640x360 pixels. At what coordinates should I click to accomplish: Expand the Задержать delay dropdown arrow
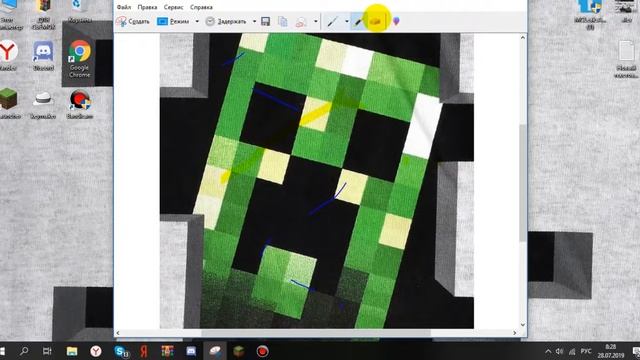[x=254, y=21]
